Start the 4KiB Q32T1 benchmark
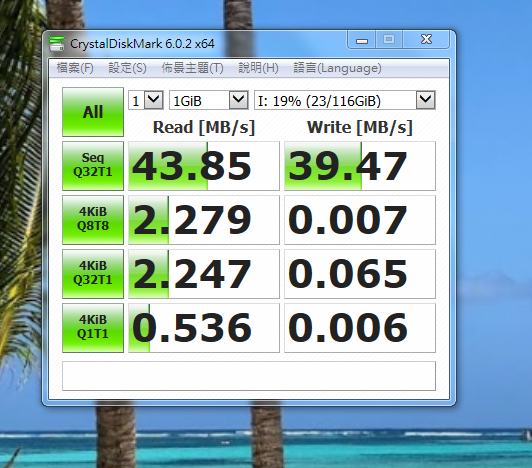The width and height of the screenshot is (532, 468). (93, 274)
